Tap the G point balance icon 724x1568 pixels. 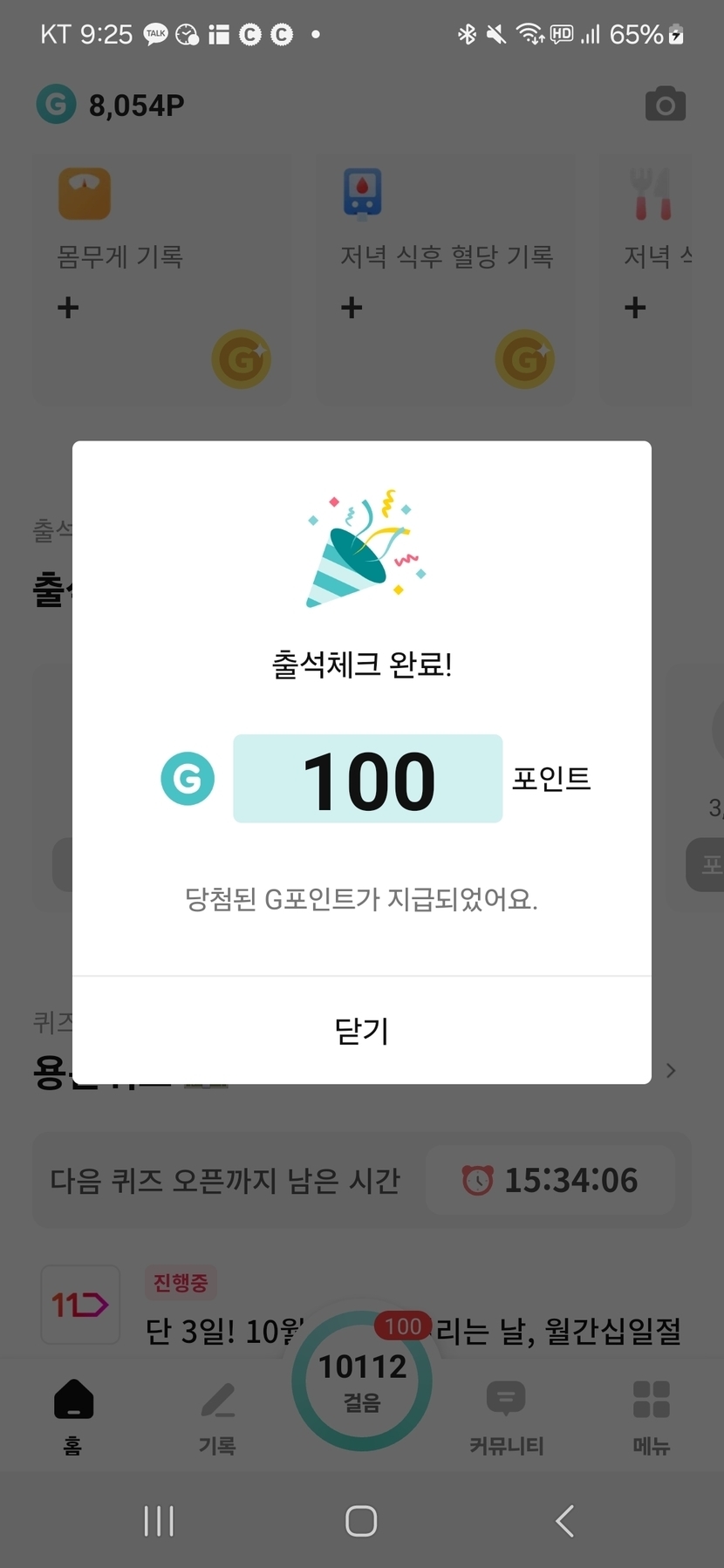(56, 105)
